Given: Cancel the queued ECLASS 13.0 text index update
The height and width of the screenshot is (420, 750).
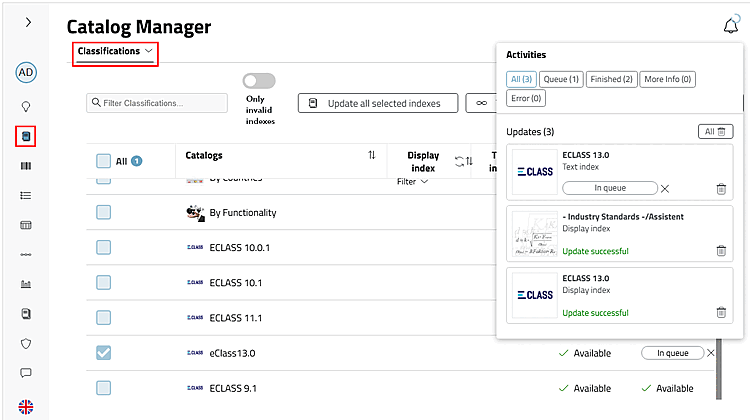Looking at the screenshot, I should (665, 188).
